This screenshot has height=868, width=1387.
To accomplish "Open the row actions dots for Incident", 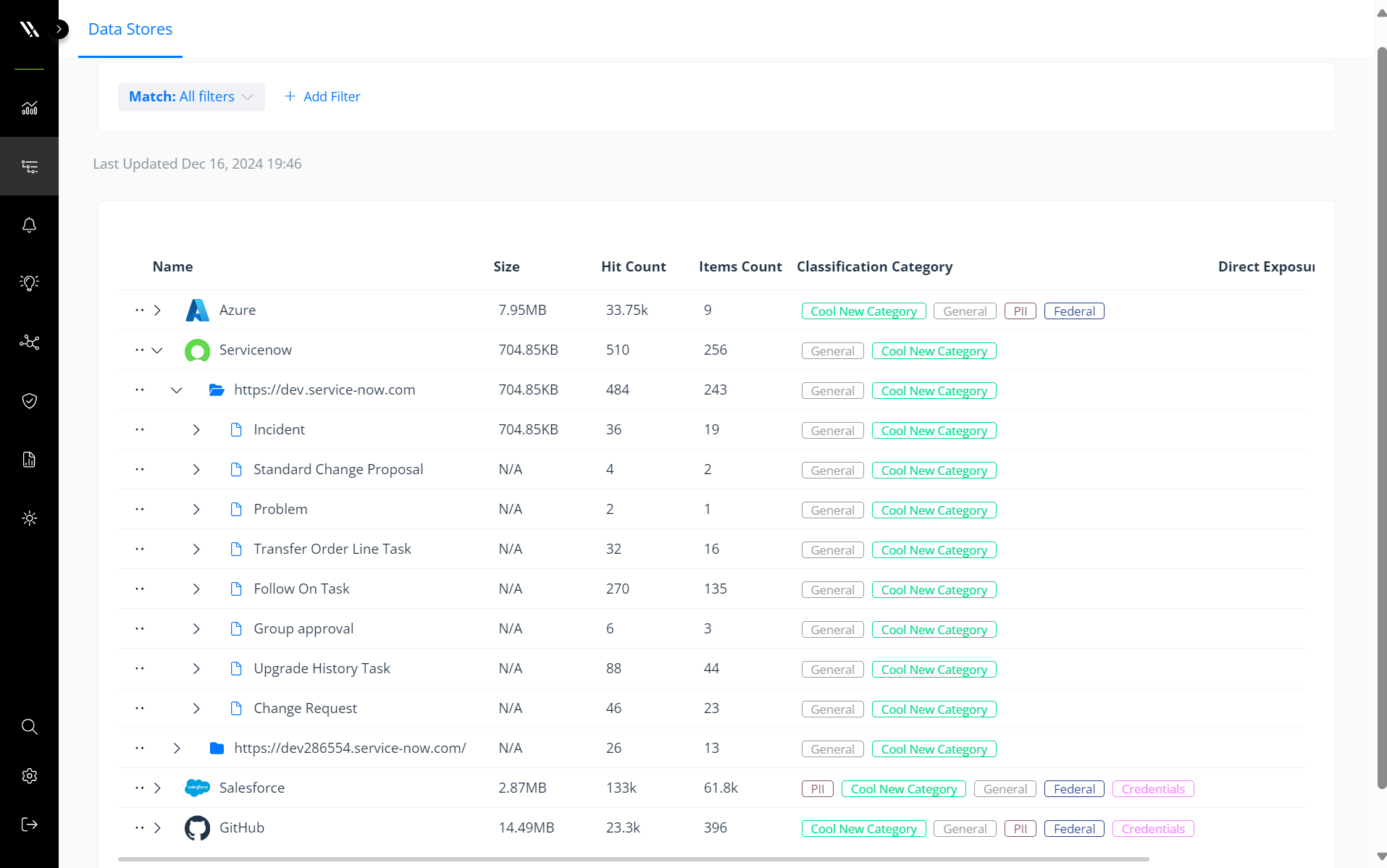I will coord(139,429).
